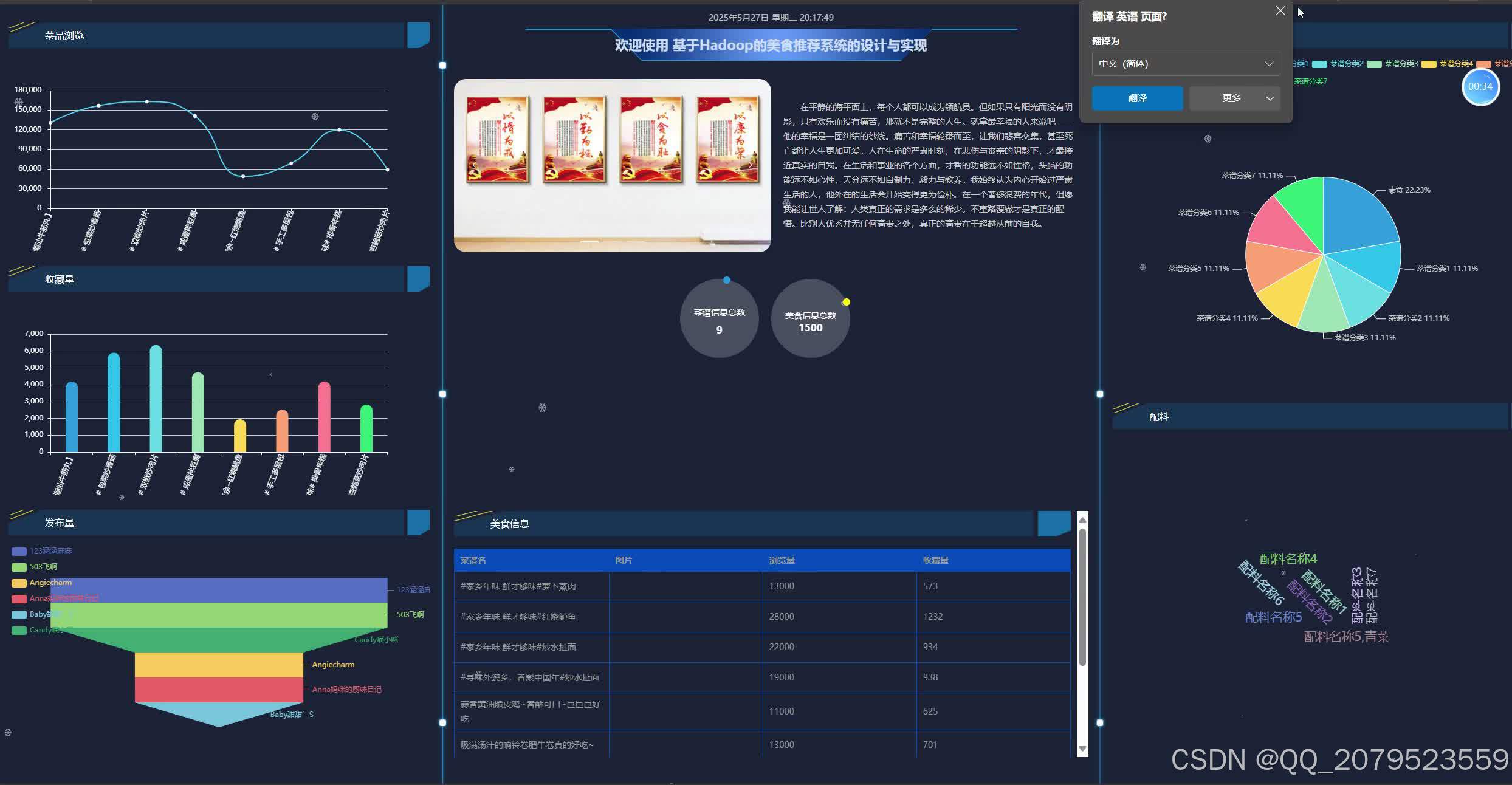The image size is (1512, 785).
Task: Click the corner fold icon on 发布量 panel
Action: pyautogui.click(x=419, y=522)
